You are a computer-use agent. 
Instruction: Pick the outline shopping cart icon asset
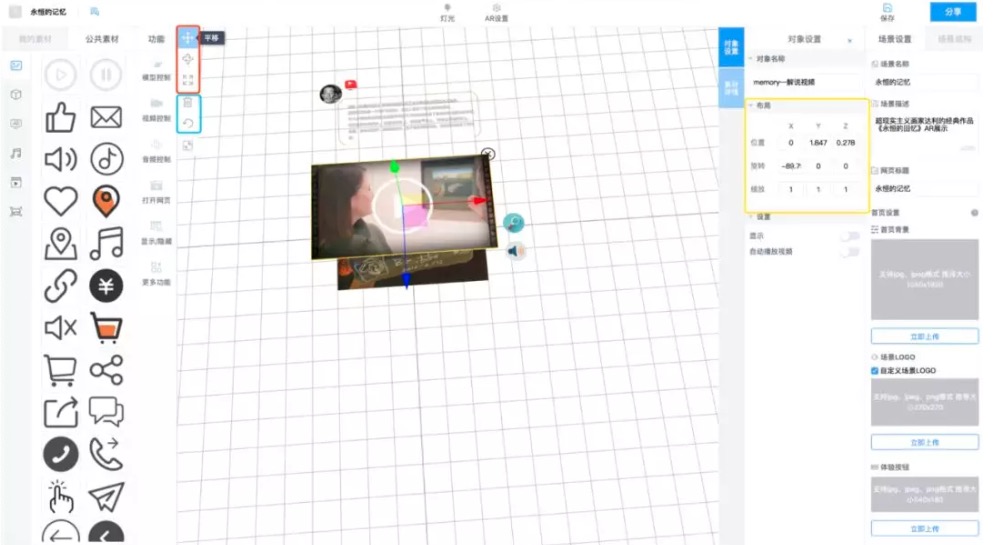(60, 370)
